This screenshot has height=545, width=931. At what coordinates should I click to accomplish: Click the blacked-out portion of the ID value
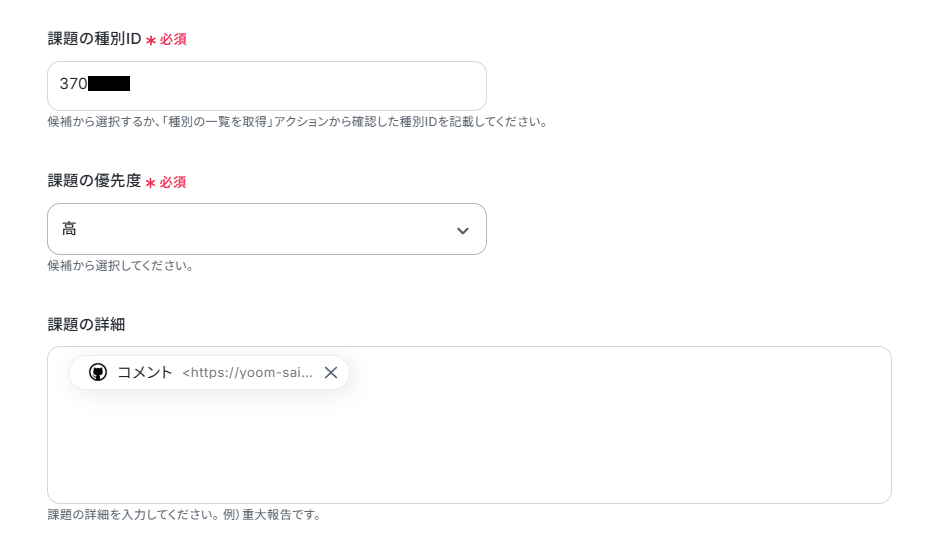[x=109, y=84]
